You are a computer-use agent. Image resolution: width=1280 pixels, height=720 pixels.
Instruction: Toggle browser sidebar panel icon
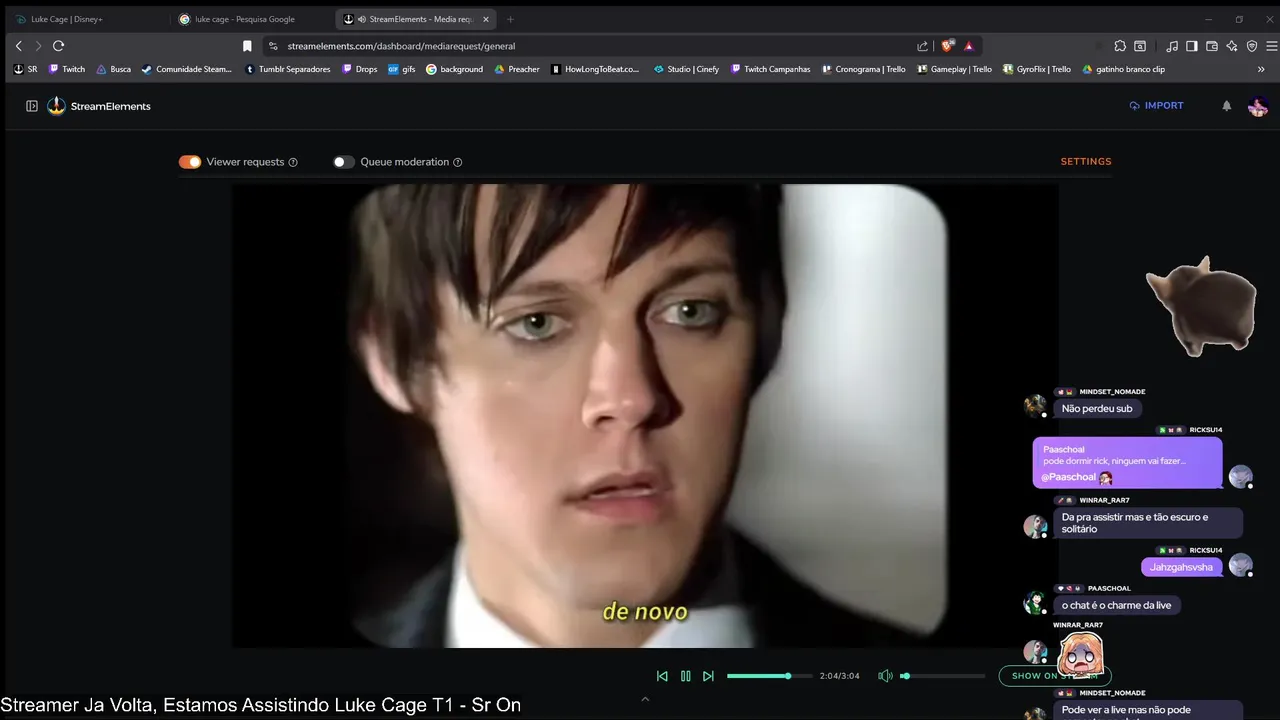tap(1192, 46)
